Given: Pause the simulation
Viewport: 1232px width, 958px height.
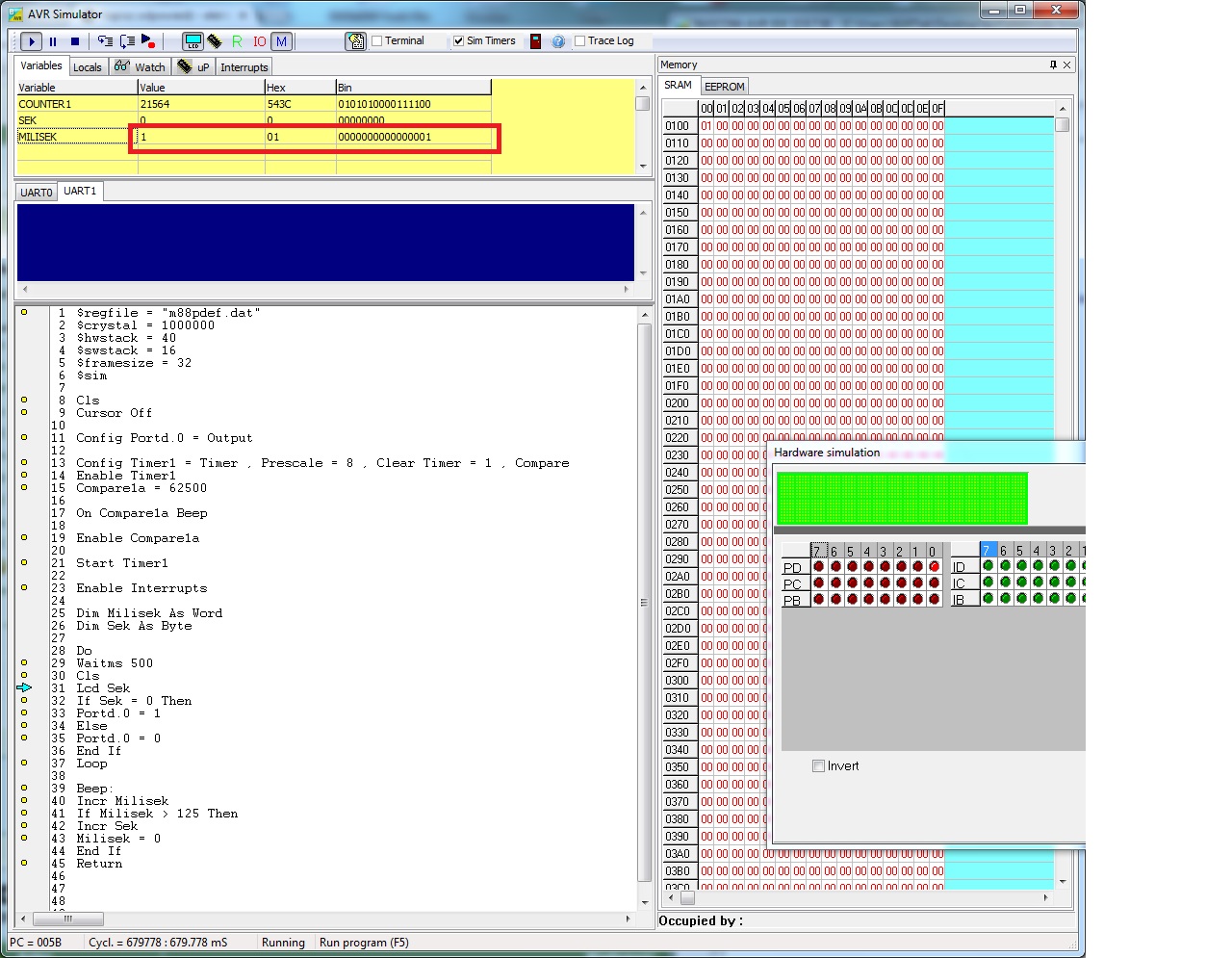Looking at the screenshot, I should coord(53,41).
